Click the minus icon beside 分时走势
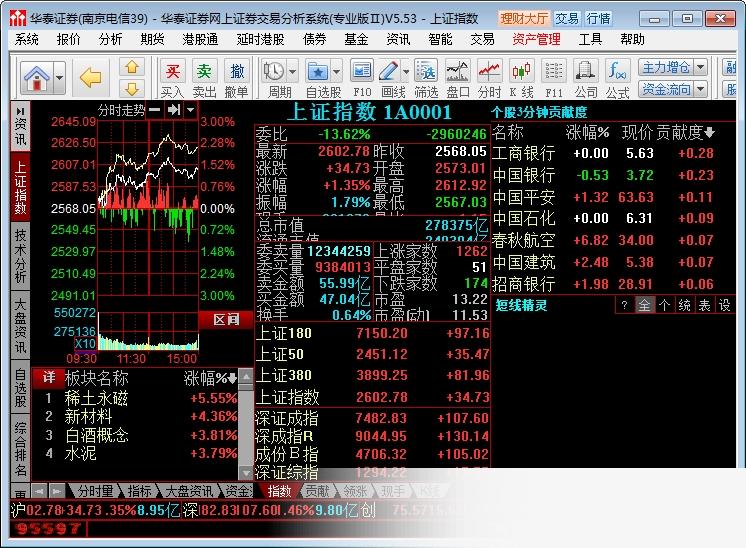746x548 pixels. 154,110
